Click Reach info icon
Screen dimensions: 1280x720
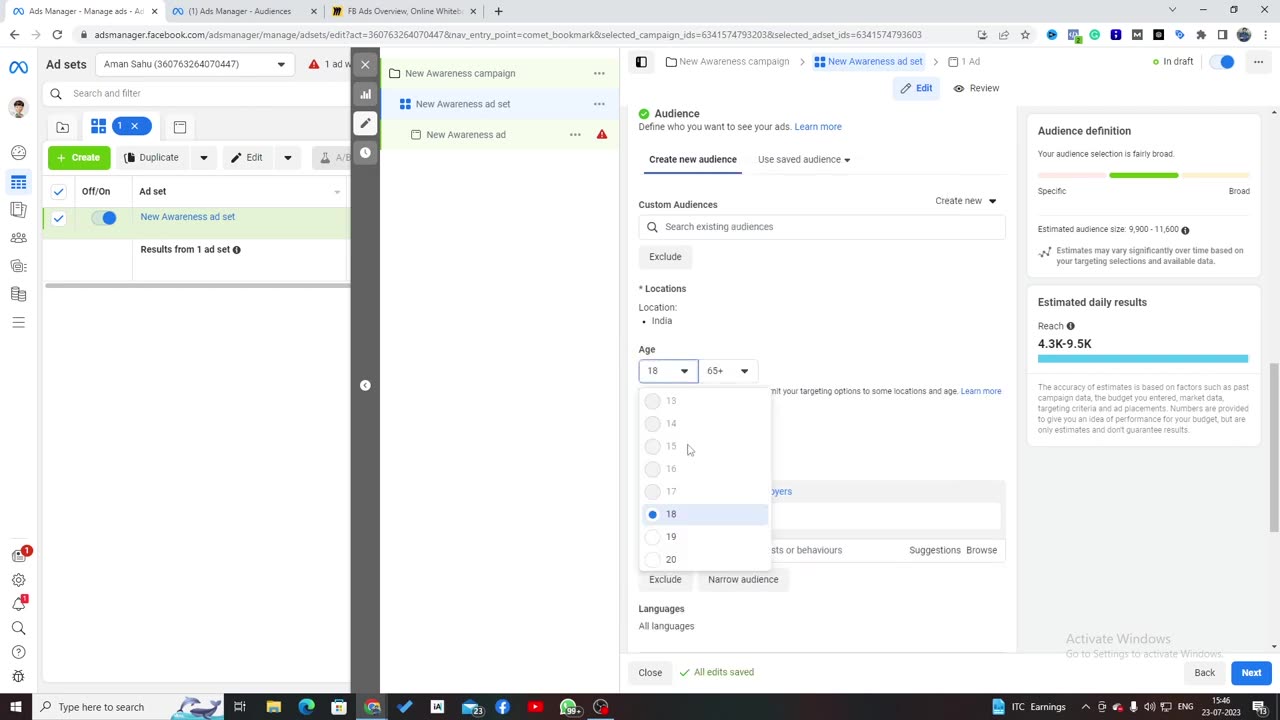(1070, 326)
